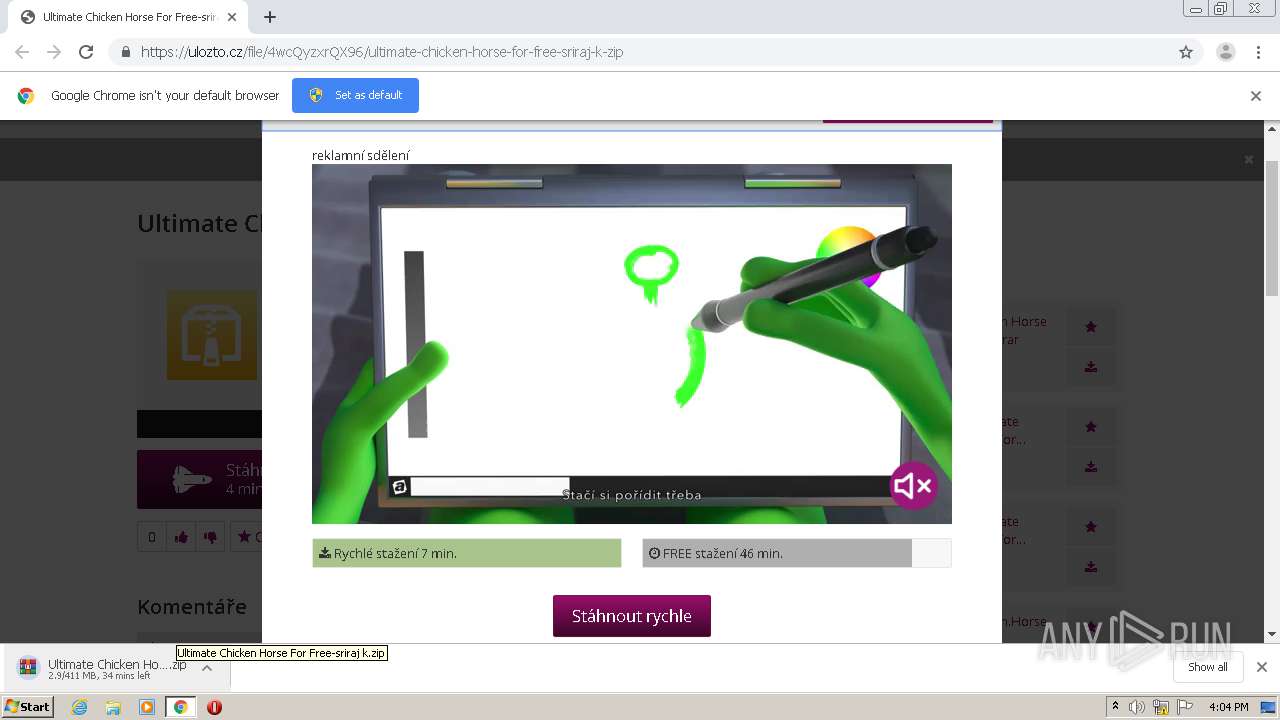1280x720 pixels.
Task: Click the Stáhnout rychle button
Action: click(x=632, y=616)
